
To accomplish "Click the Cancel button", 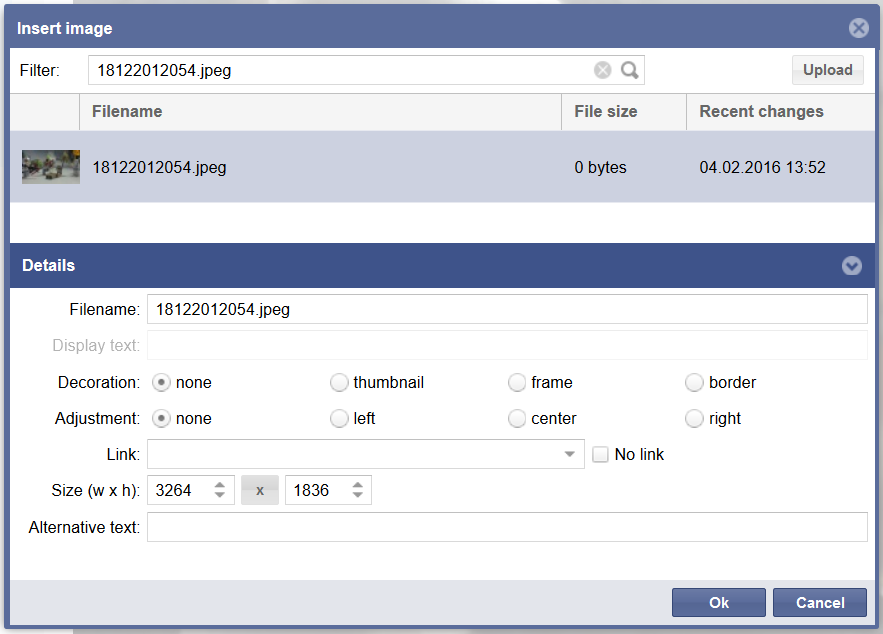I will click(820, 602).
